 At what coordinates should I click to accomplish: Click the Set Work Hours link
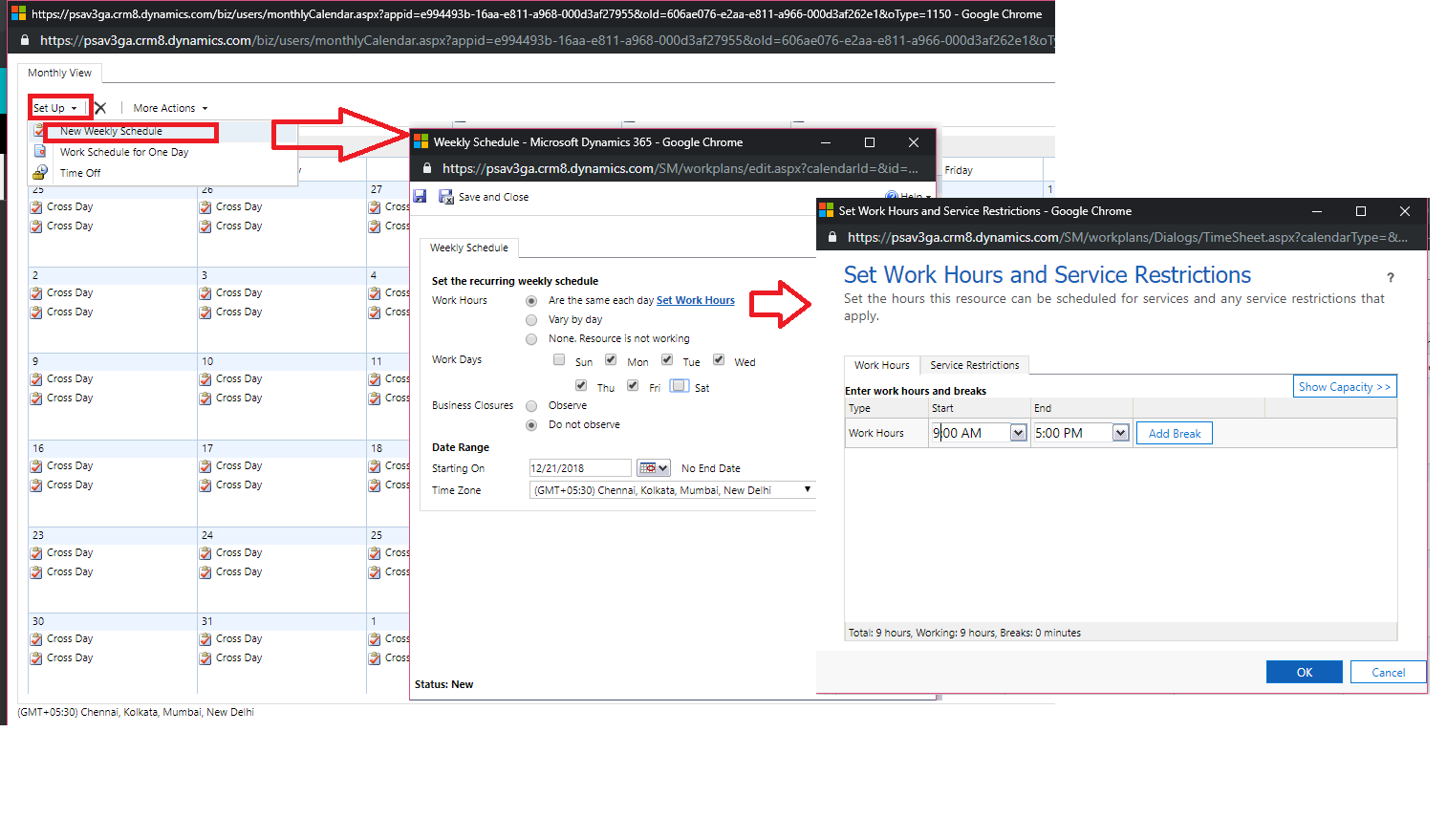696,300
